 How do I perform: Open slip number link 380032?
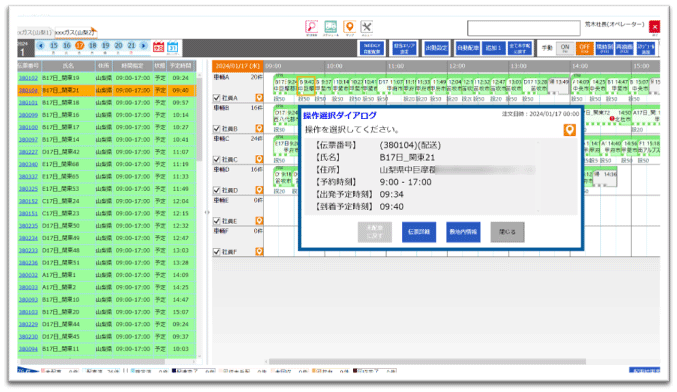pyautogui.click(x=28, y=275)
